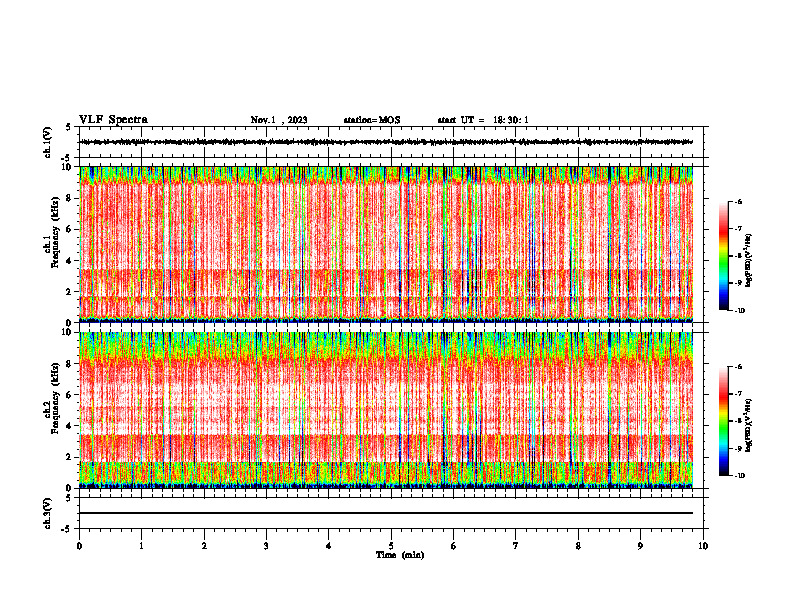
Task: Click the time axis tick label '3'
Action: 266,546
